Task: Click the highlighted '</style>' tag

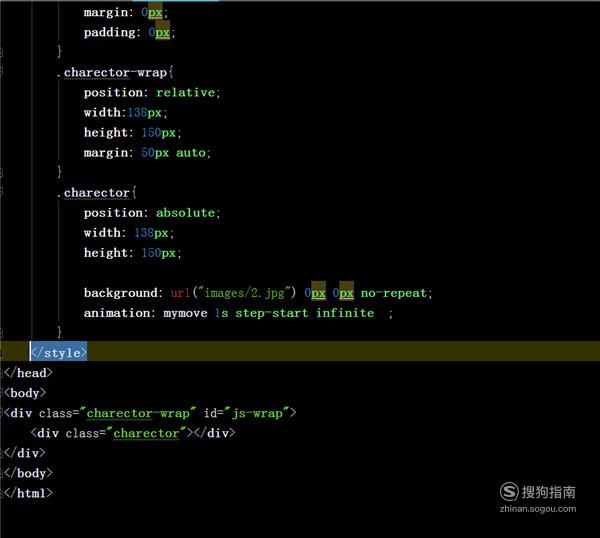Action: 59,353
